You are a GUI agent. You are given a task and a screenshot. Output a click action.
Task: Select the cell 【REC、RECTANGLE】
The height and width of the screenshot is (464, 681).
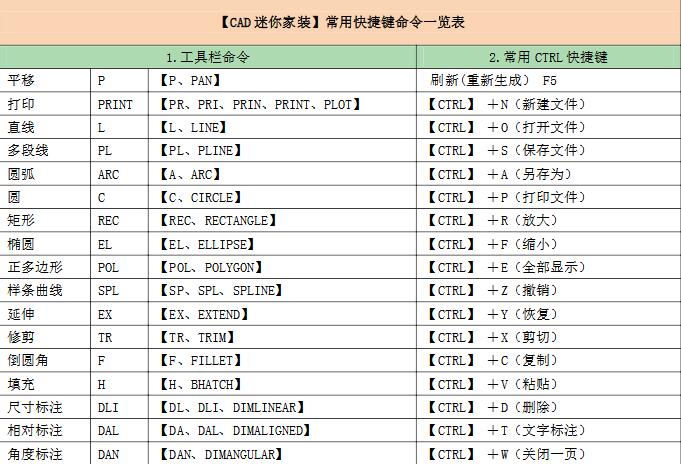click(x=282, y=221)
